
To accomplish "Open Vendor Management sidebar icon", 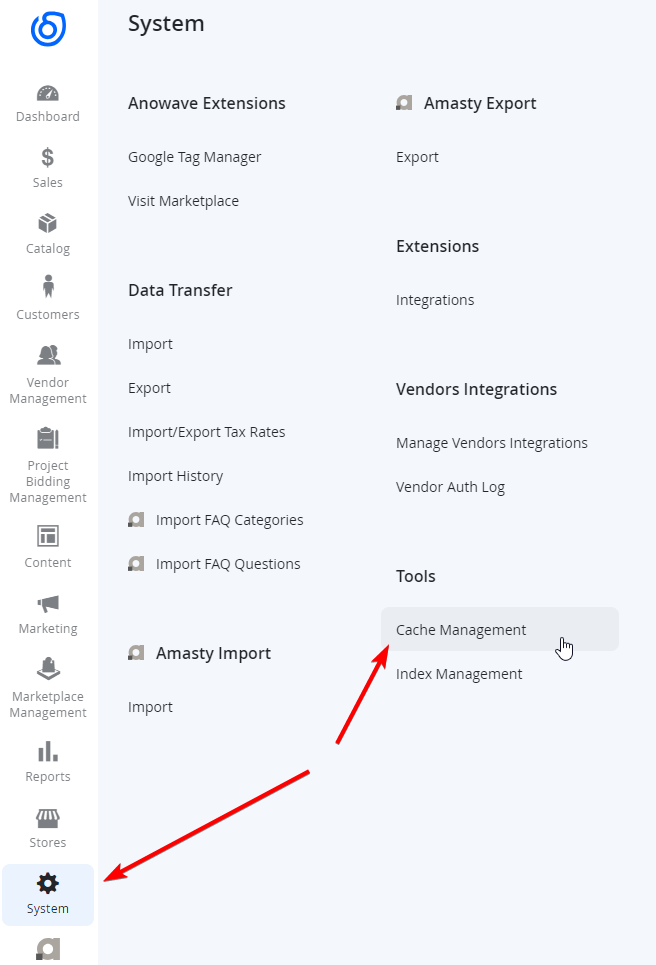I will [48, 355].
